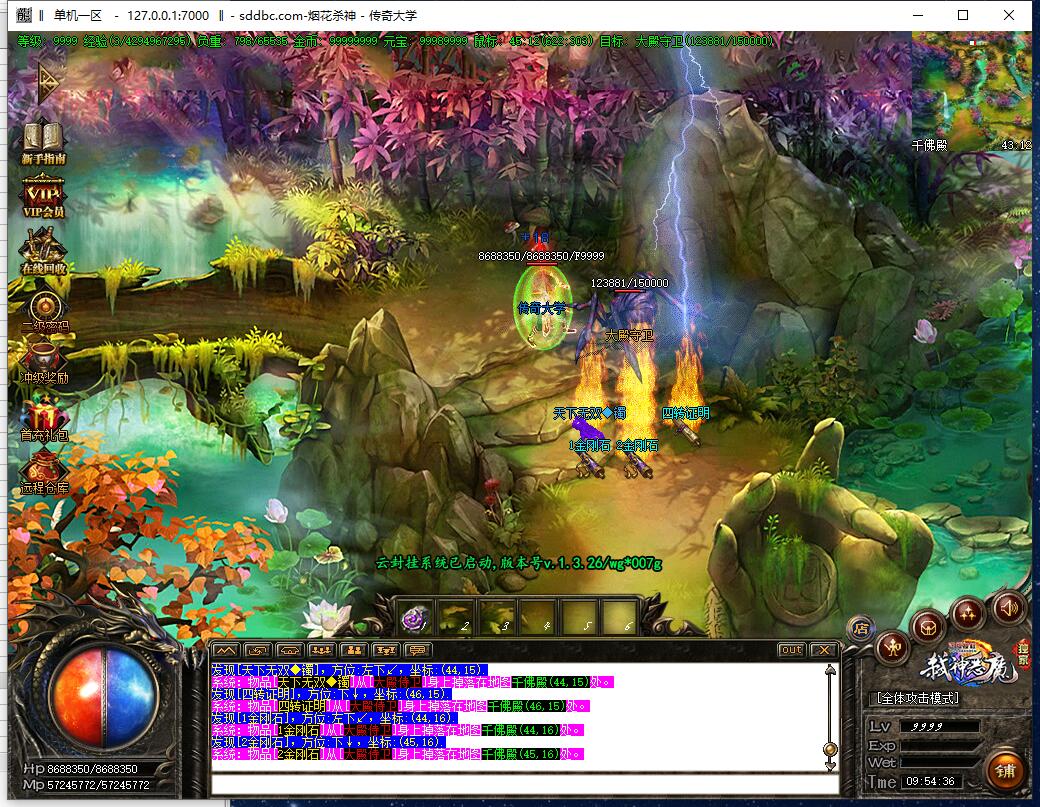The height and width of the screenshot is (807, 1040).
Task: Open the 冲级奖励 level reward icon
Action: tap(44, 363)
